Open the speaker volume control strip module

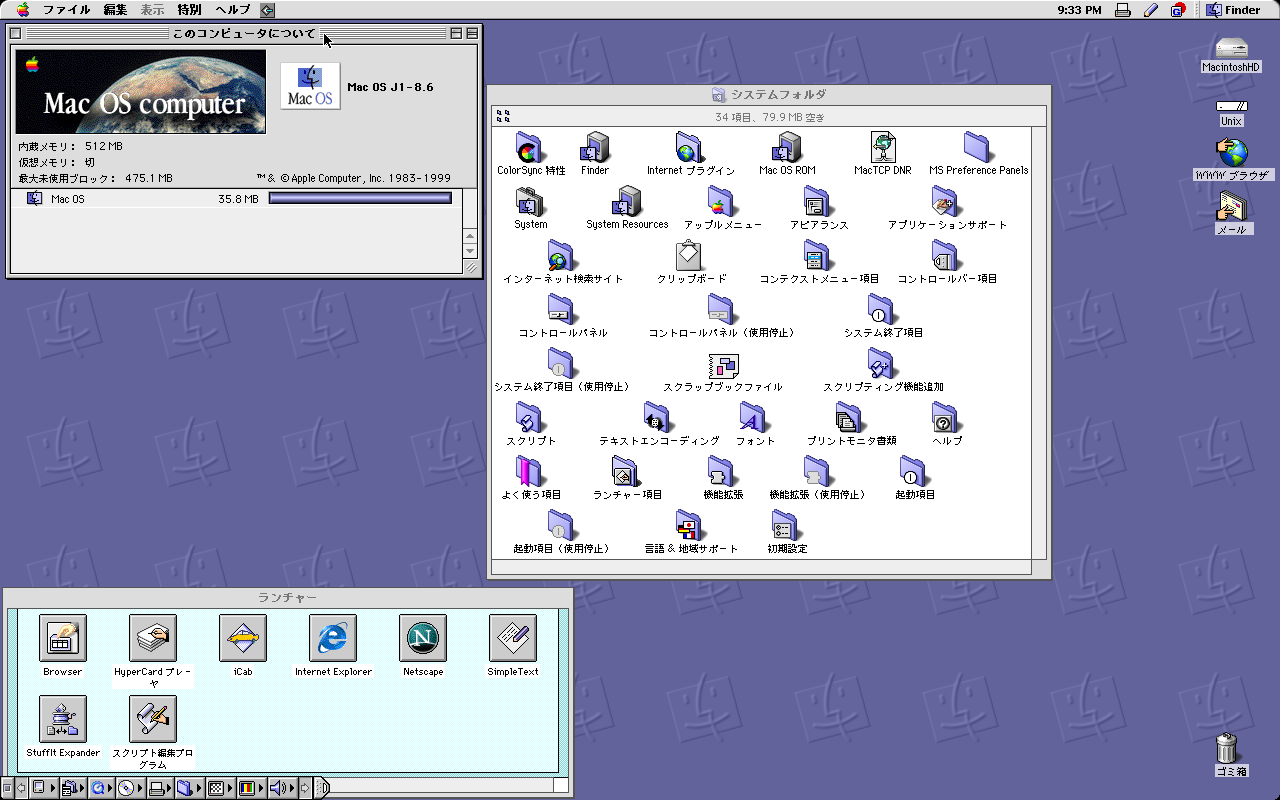pos(282,788)
